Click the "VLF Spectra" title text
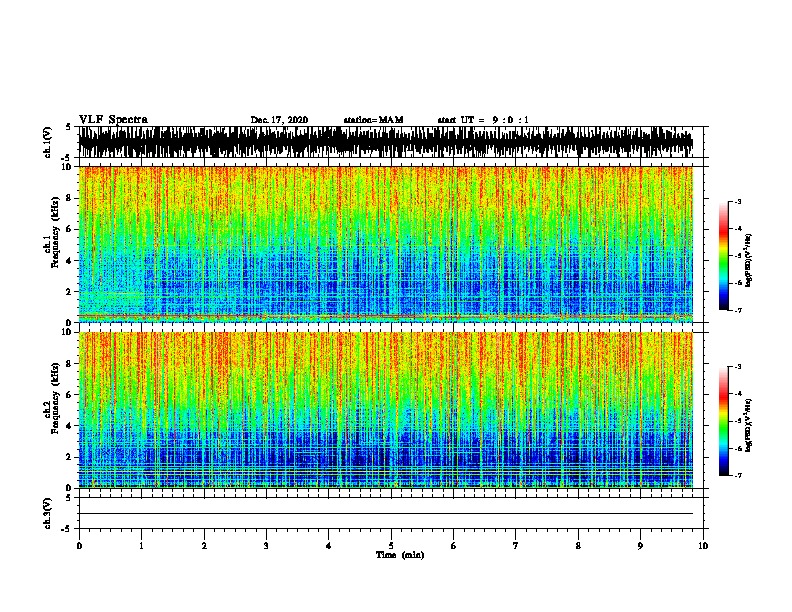The width and height of the screenshot is (792, 612). pos(113,120)
